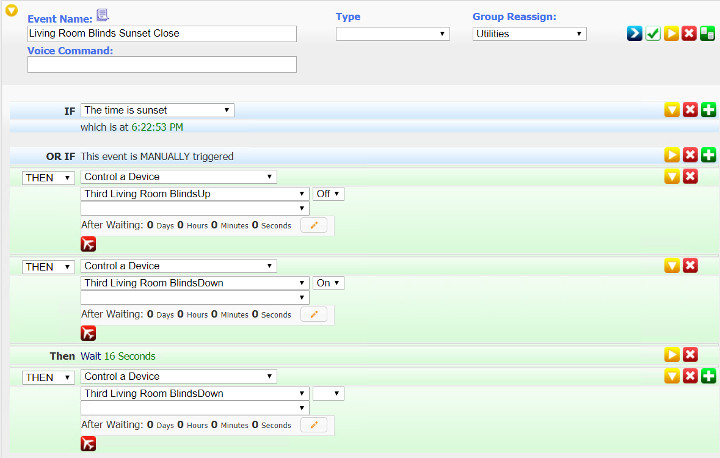Change the Off value dropdown for BlindsUp
The image size is (720, 458).
click(x=328, y=194)
